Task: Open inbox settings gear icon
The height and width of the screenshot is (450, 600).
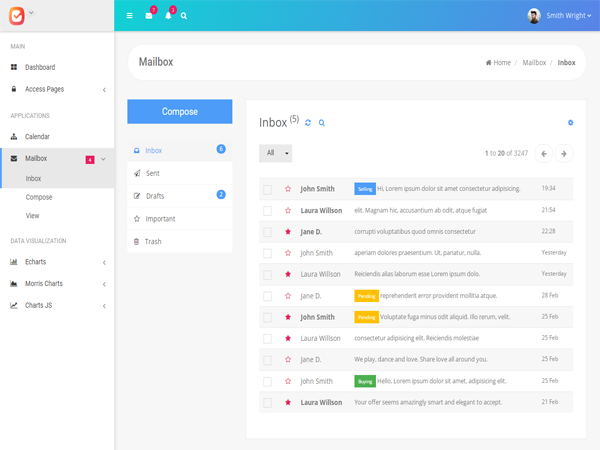Action: pyautogui.click(x=570, y=123)
